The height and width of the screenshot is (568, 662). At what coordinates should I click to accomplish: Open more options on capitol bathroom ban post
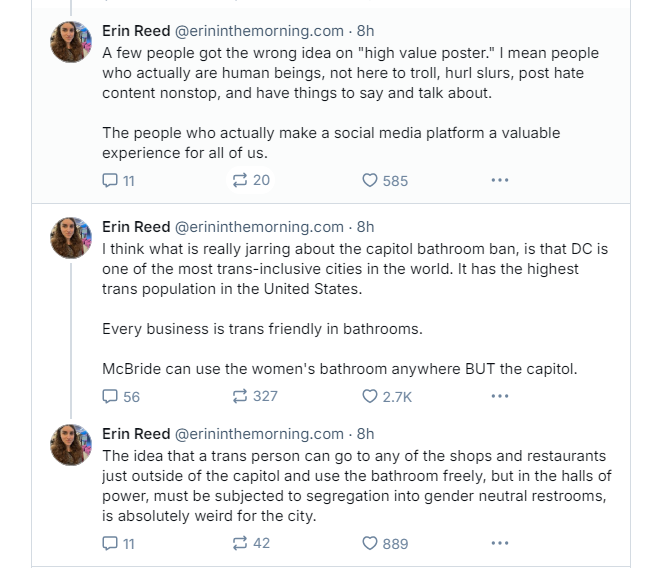499,396
